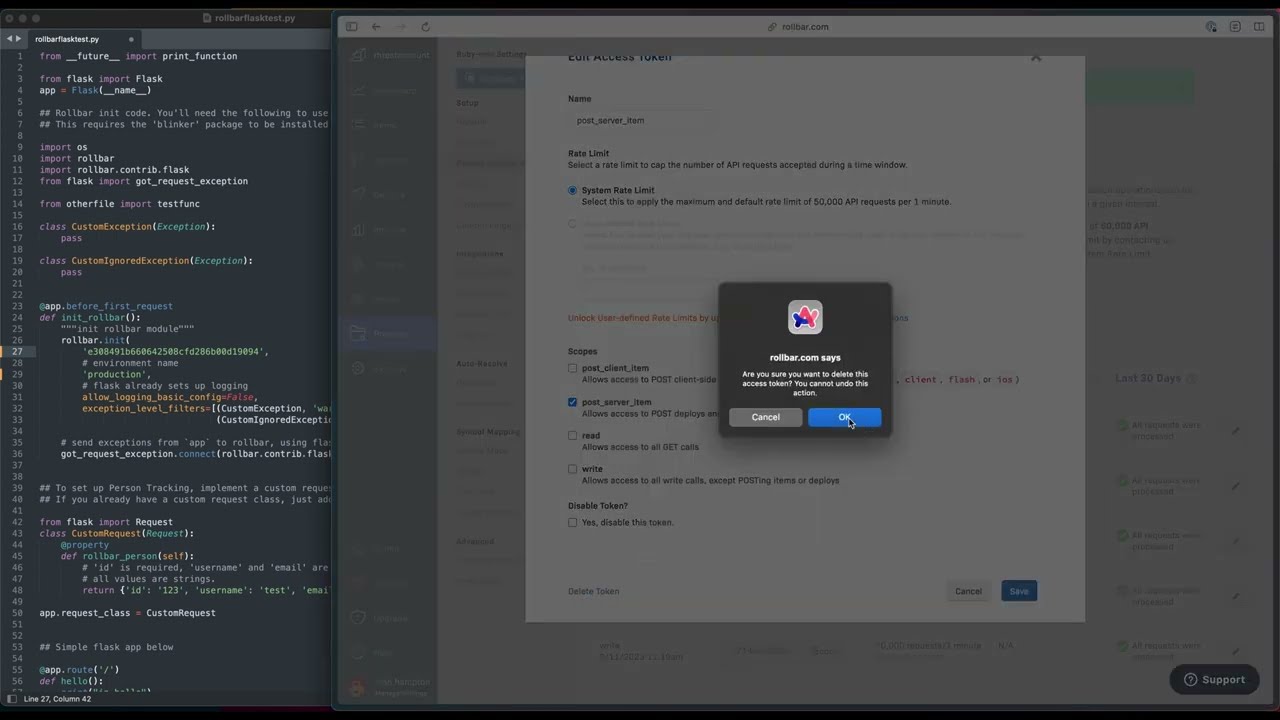Image resolution: width=1280 pixels, height=720 pixels.
Task: Click 'class CustomIgnoredException(Exception):' line
Action: coord(146,261)
